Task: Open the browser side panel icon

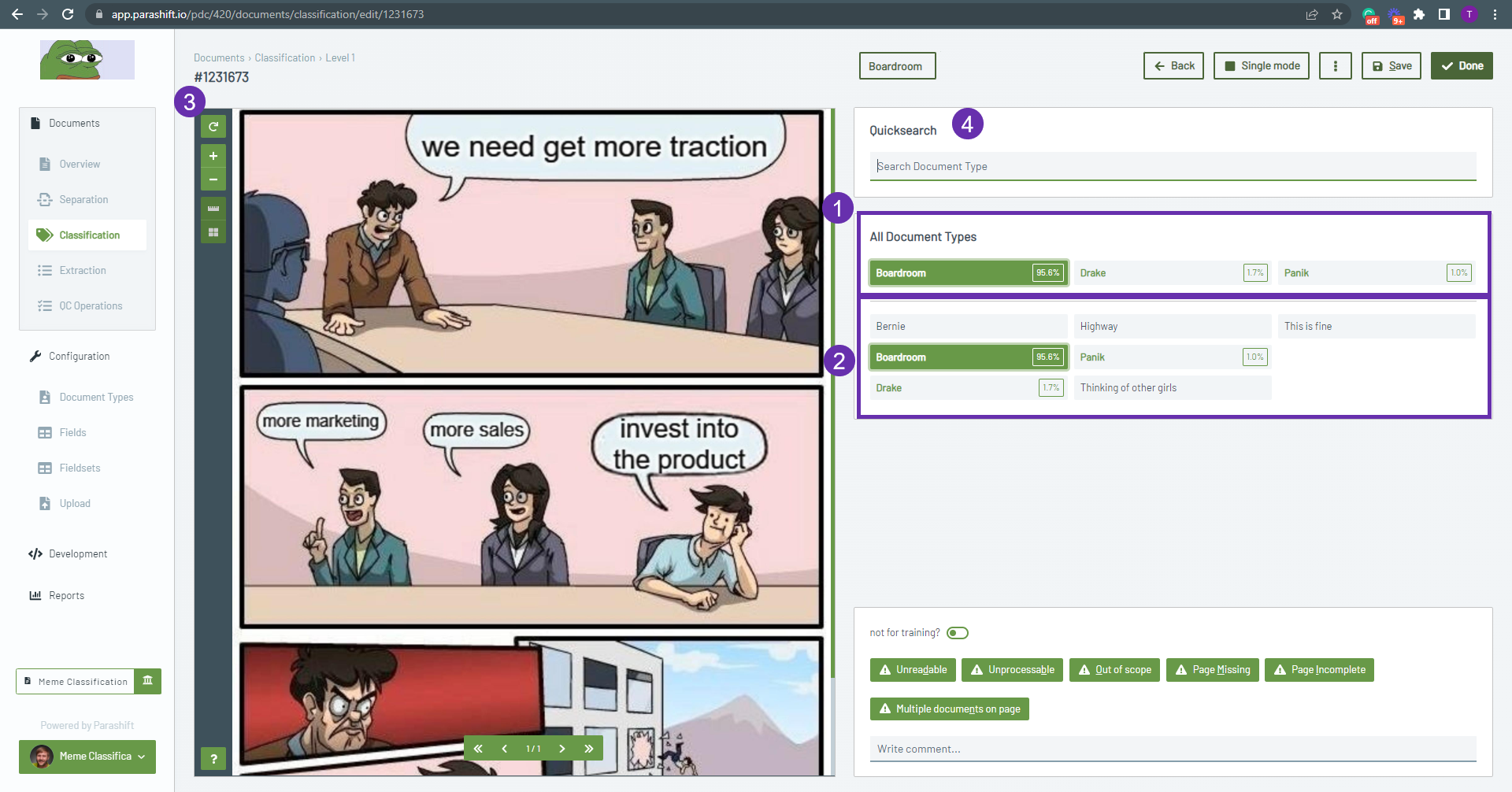Action: 1444,14
